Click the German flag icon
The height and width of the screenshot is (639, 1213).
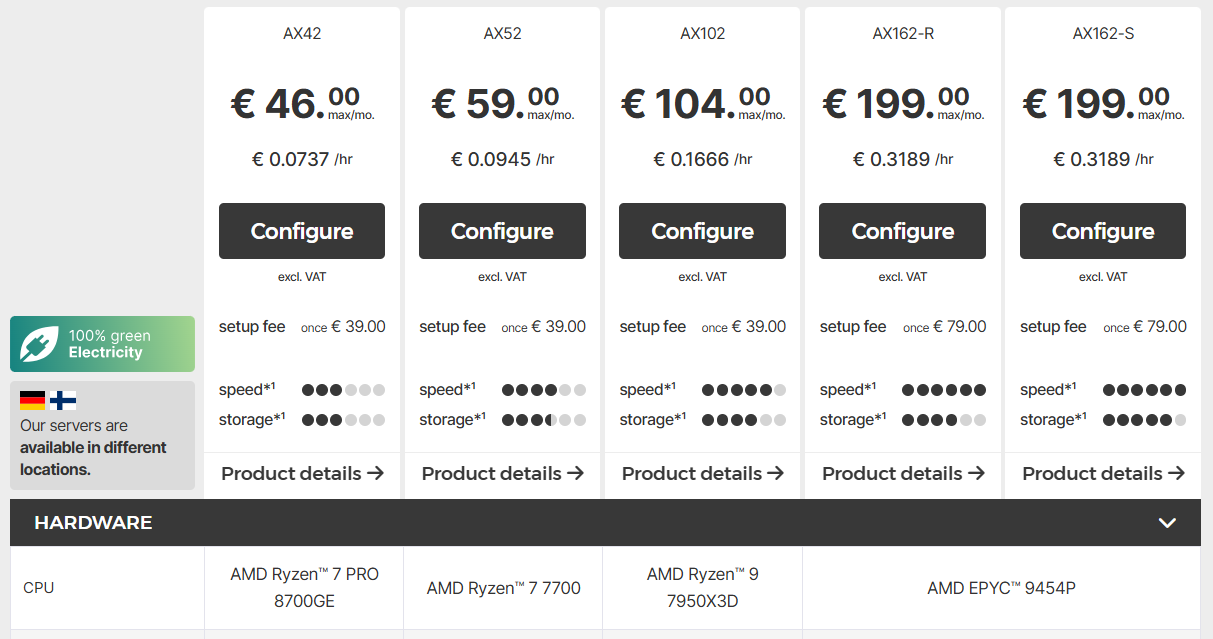click(33, 400)
